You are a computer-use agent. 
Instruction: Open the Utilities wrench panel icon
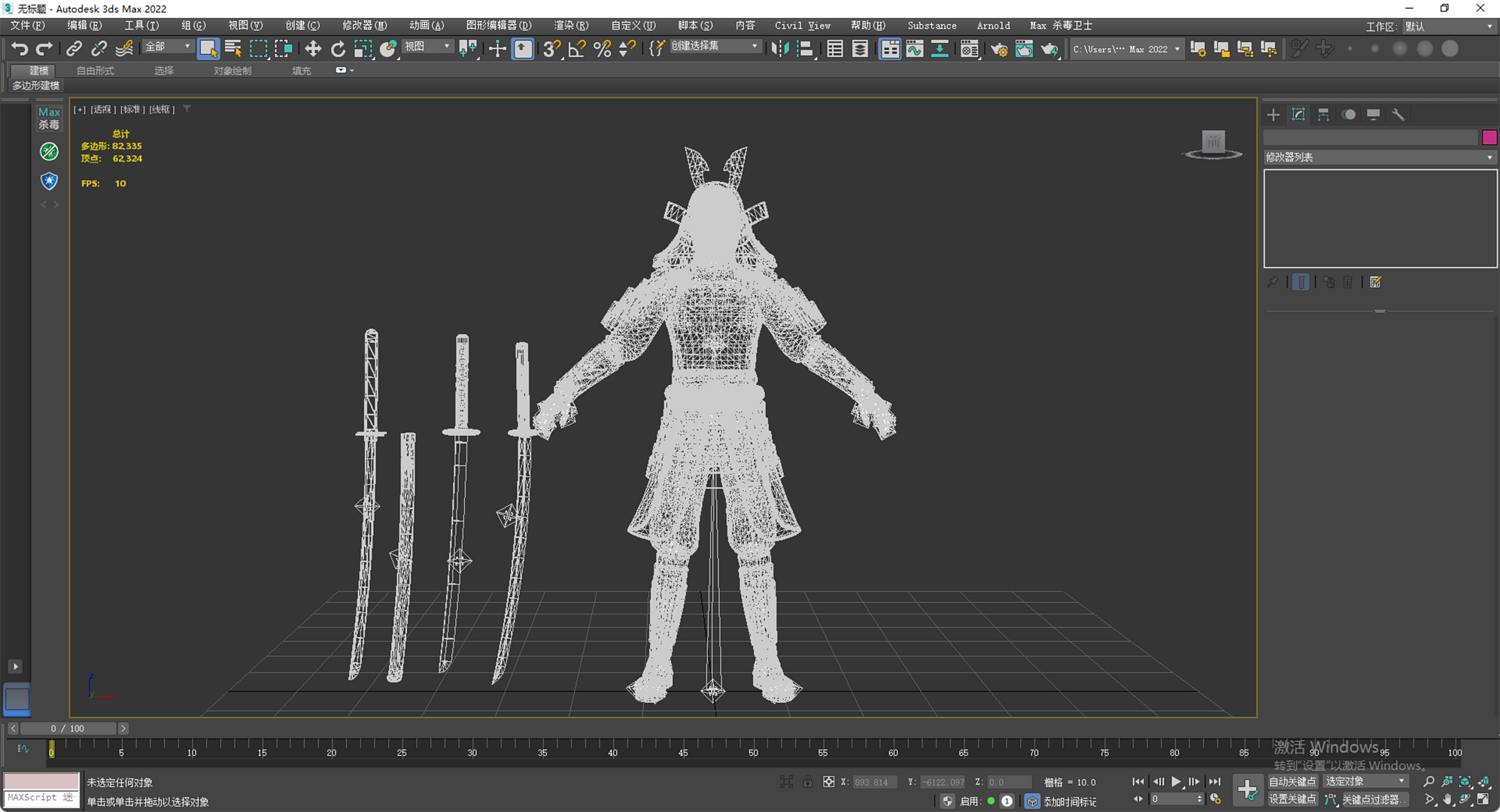click(x=1398, y=114)
